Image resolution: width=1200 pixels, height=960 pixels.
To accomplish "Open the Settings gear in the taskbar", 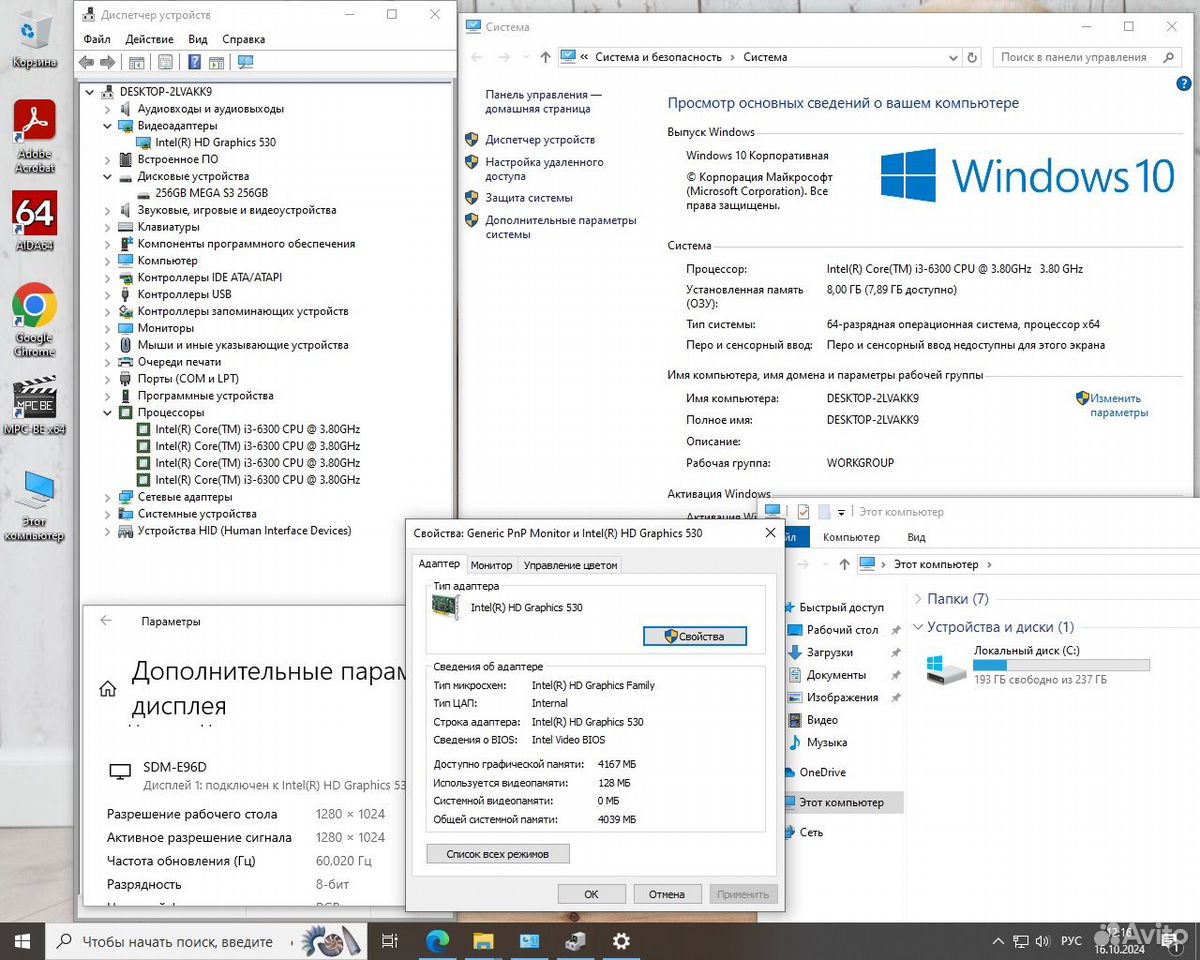I will click(621, 941).
